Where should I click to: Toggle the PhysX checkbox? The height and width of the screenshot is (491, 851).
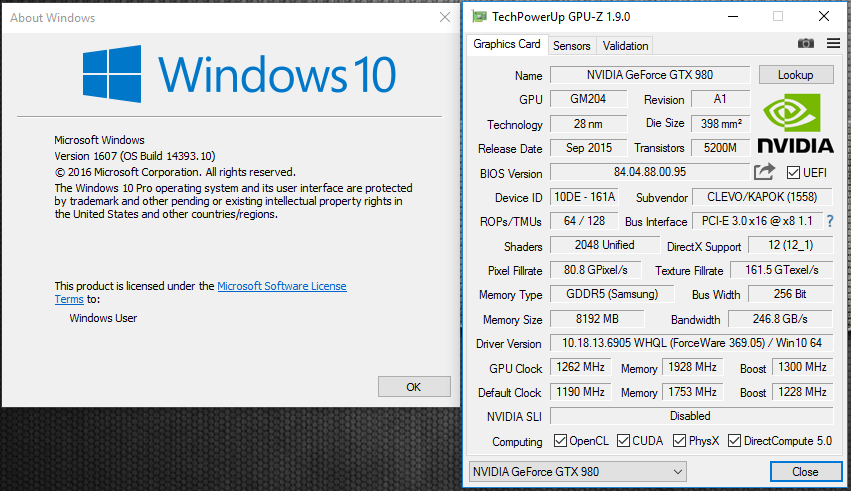(x=679, y=441)
